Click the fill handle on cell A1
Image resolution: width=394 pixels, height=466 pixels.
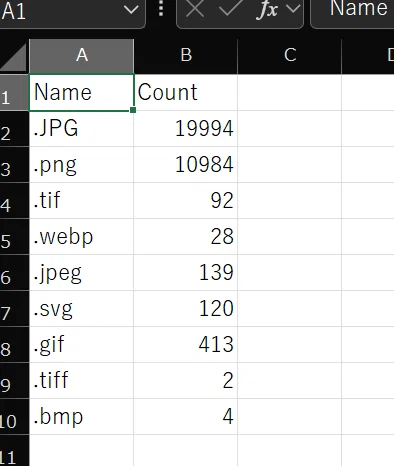(133, 110)
